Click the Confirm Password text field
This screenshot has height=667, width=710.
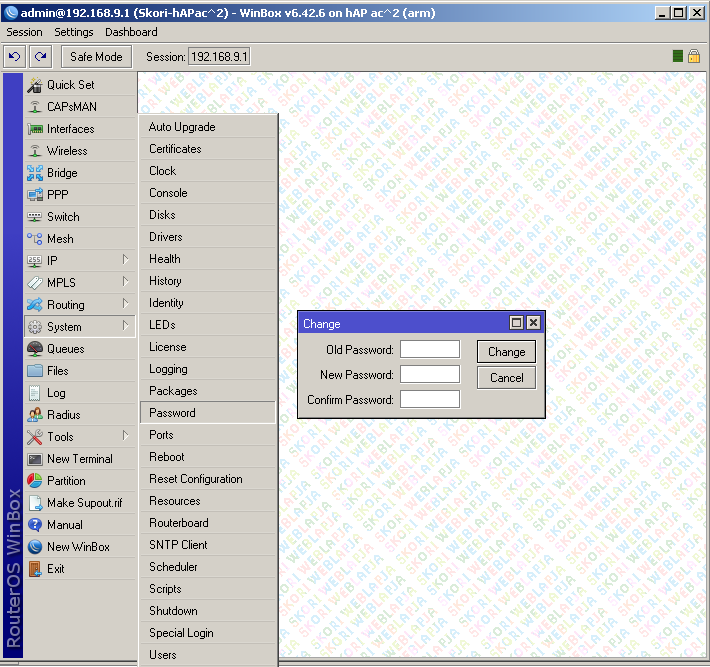(429, 400)
